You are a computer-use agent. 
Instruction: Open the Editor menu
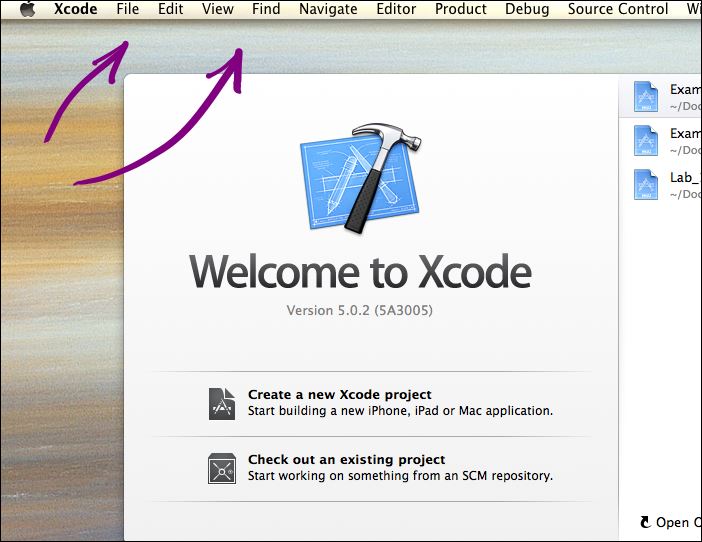tap(396, 9)
